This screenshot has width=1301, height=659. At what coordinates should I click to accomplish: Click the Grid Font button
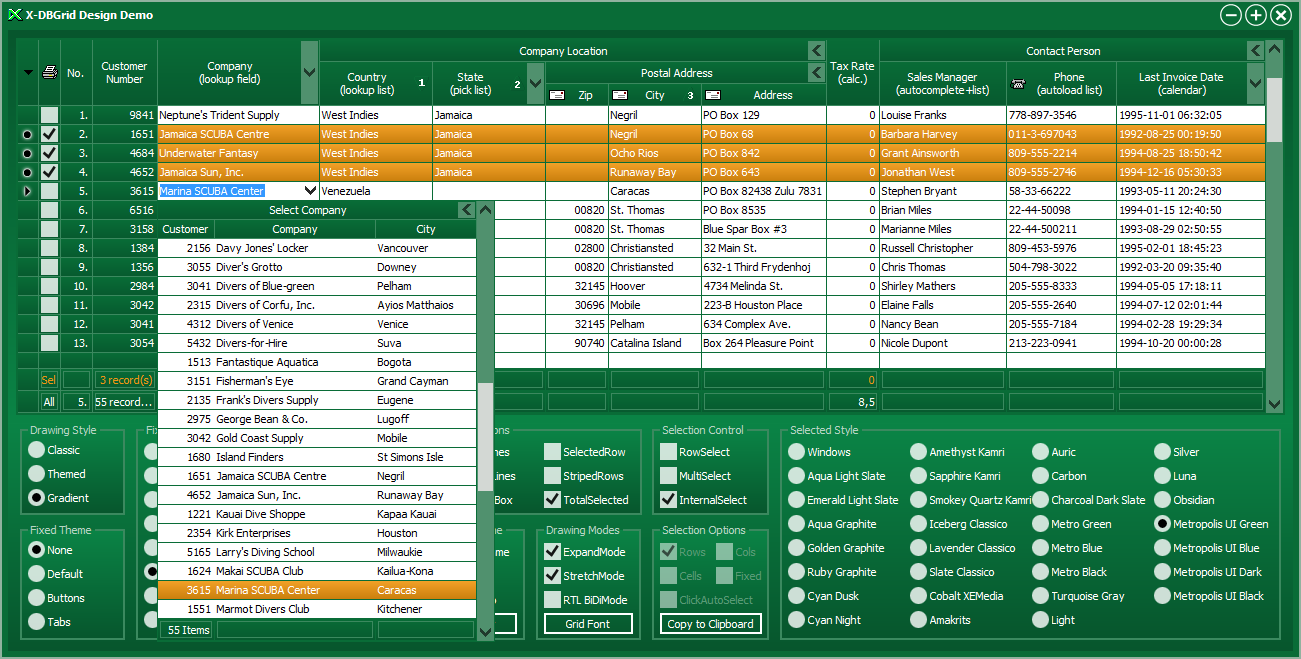click(x=588, y=624)
